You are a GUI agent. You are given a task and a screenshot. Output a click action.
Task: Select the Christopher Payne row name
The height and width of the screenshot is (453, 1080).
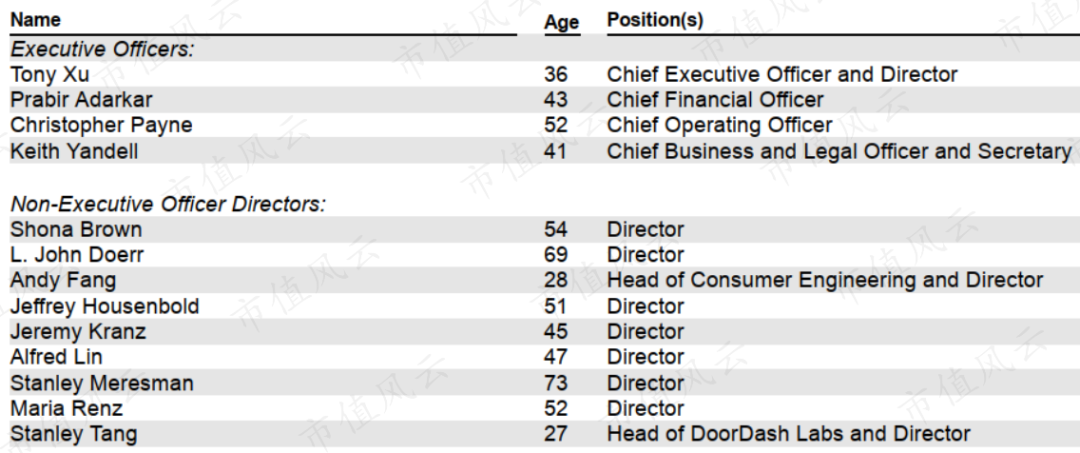click(101, 126)
